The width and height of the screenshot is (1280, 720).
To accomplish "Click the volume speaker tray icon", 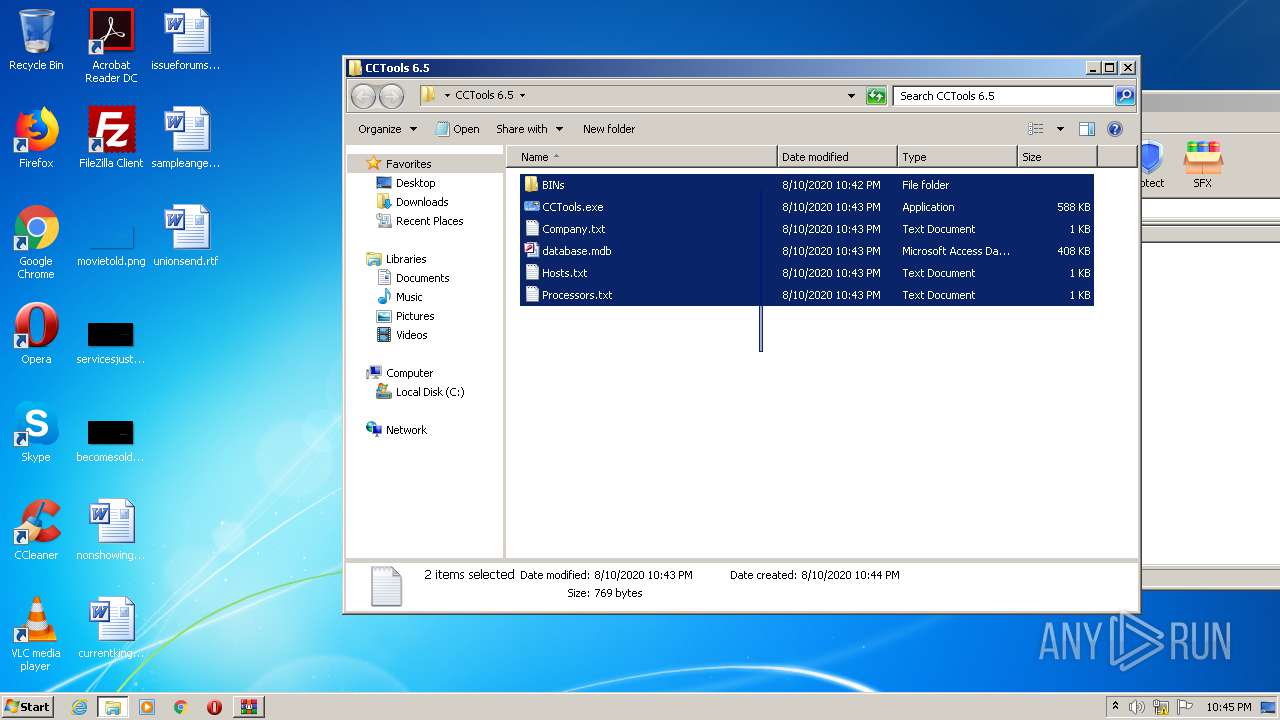I will tap(1137, 707).
